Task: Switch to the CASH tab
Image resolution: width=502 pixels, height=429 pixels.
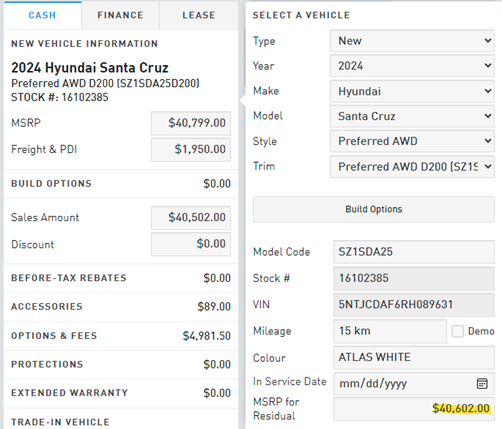Action: (42, 15)
